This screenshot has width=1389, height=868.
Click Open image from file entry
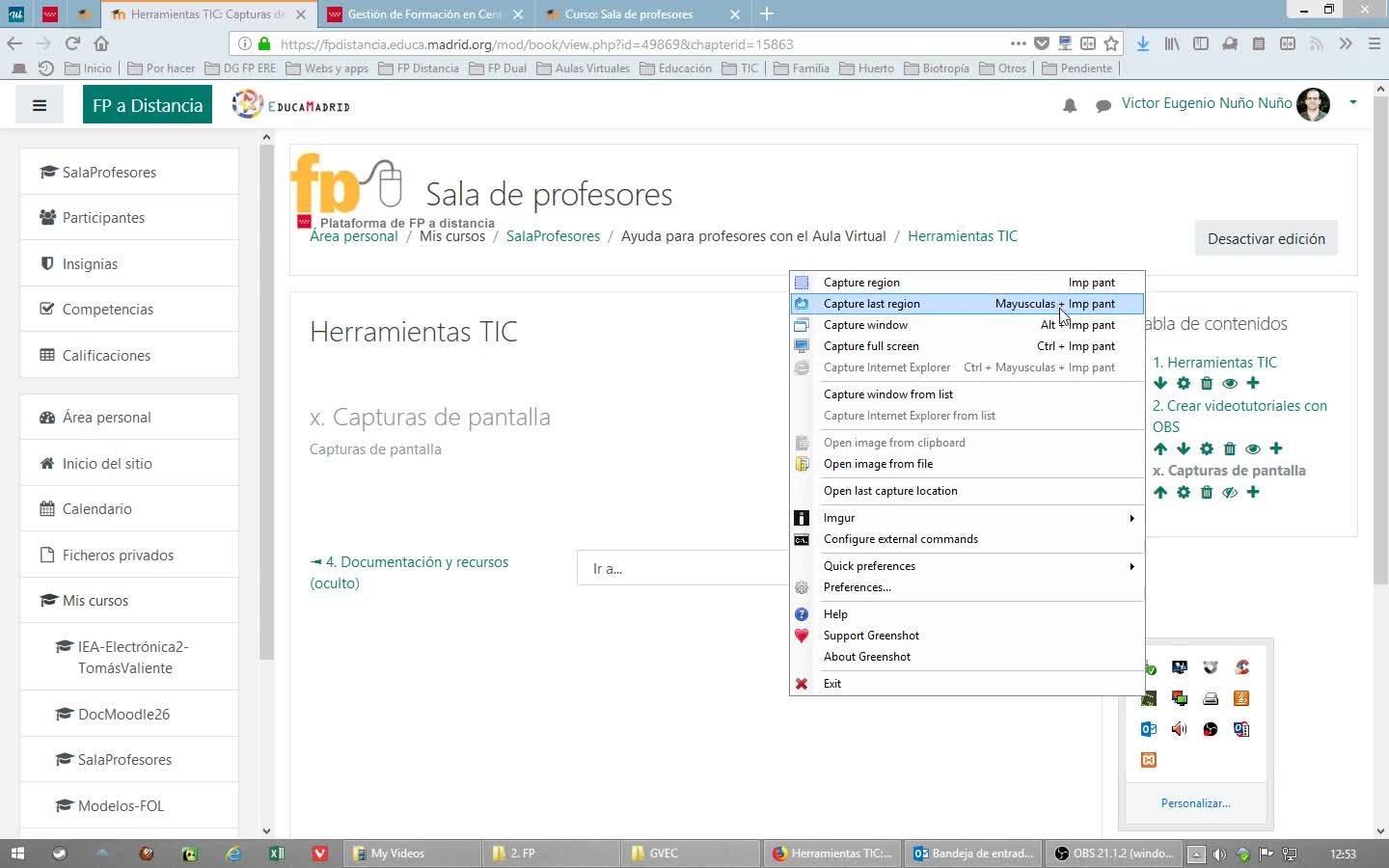(967, 464)
